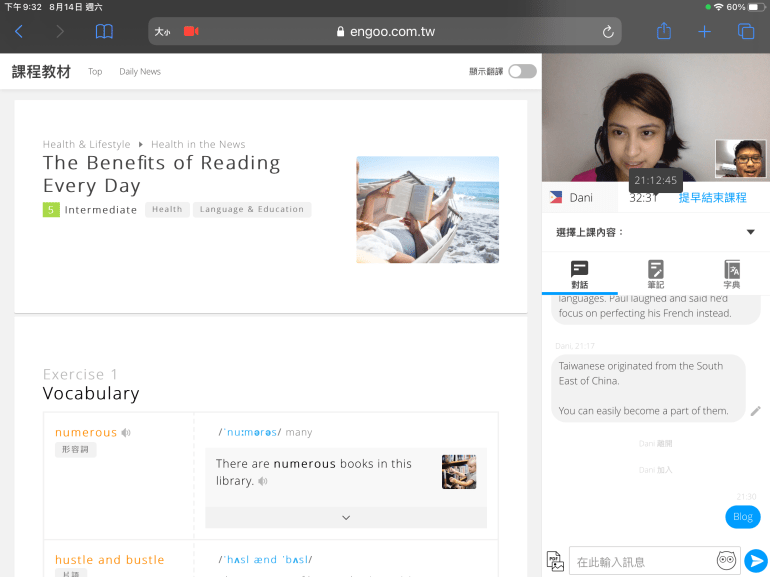
Task: Tap the Safari back arrow
Action: [19, 32]
